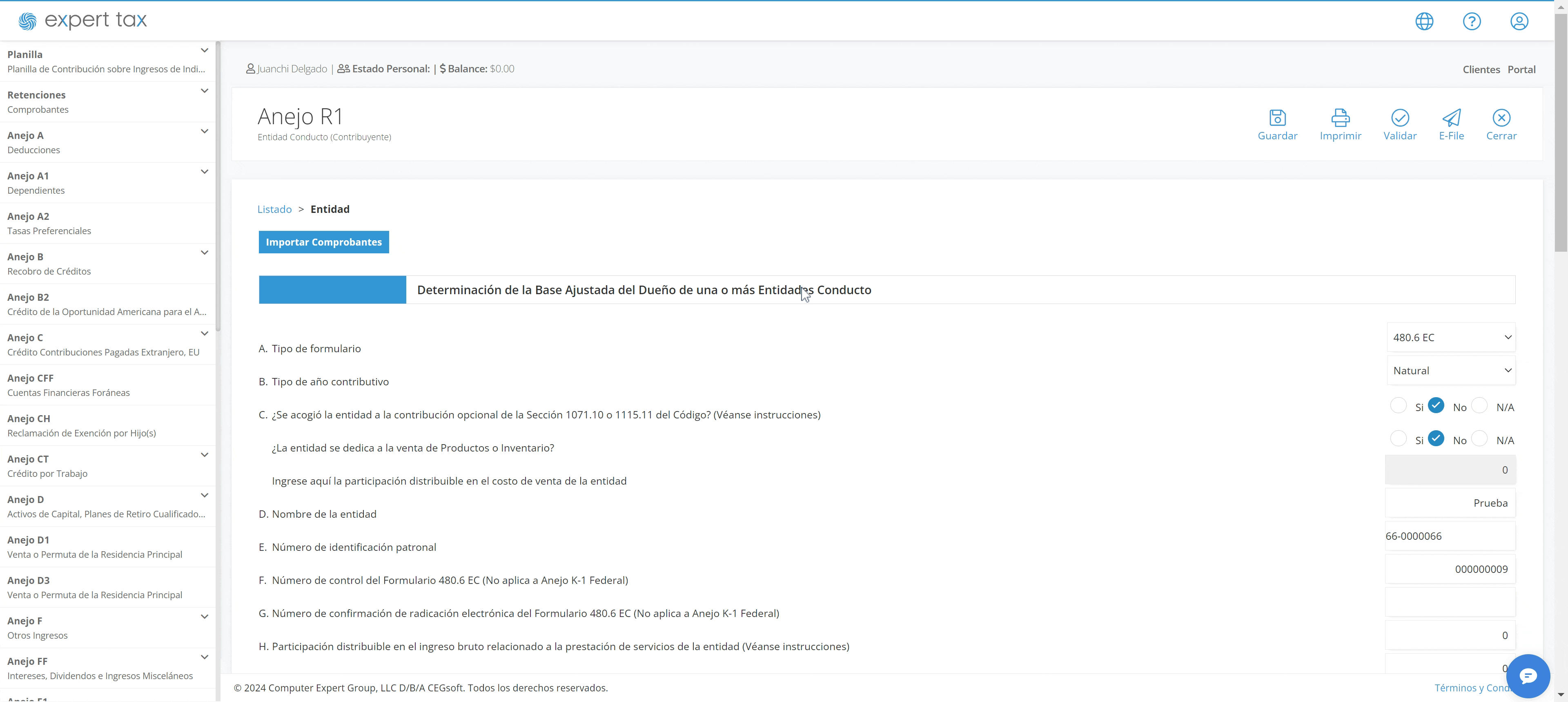This screenshot has height=702, width=1568.
Task: Click the sidebar scrollbar thumb
Action: [217, 186]
